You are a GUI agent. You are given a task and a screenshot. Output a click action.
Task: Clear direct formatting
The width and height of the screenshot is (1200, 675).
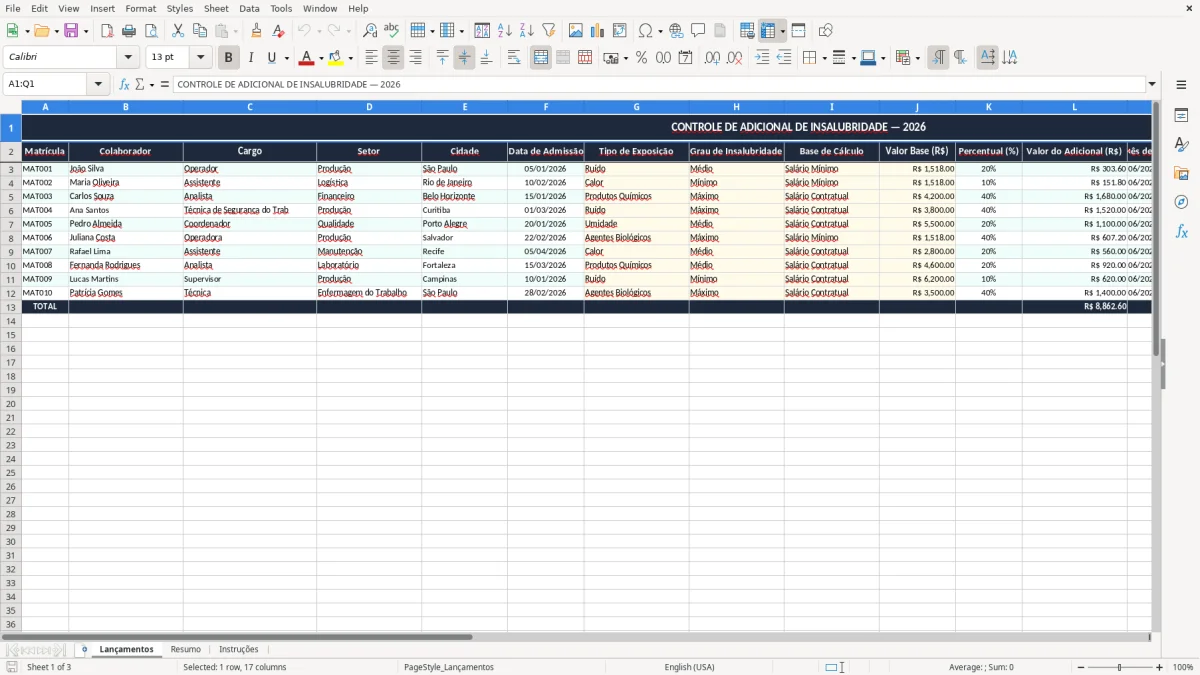coord(279,31)
